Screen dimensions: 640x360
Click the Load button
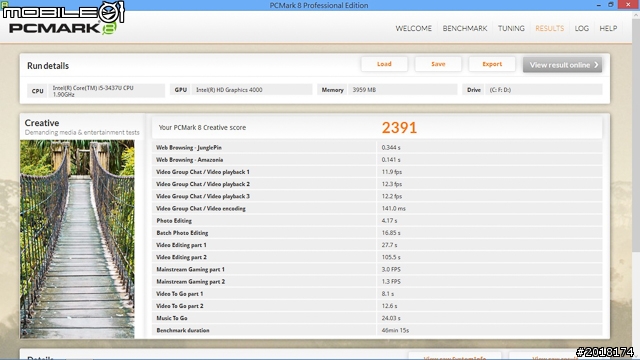click(x=384, y=64)
